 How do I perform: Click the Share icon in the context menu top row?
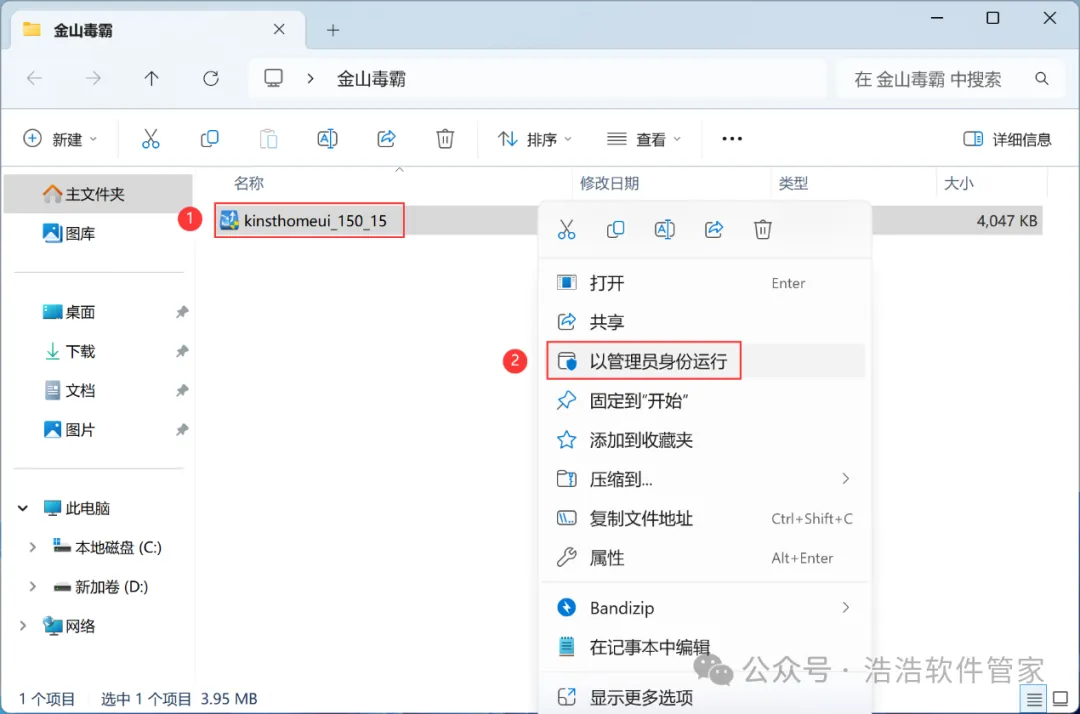[x=714, y=229]
